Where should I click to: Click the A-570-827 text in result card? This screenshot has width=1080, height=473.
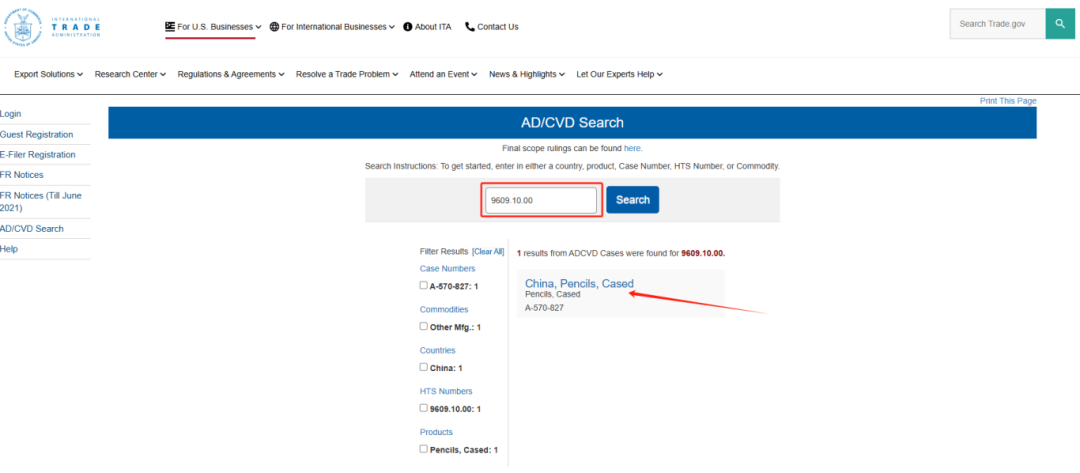tap(544, 308)
